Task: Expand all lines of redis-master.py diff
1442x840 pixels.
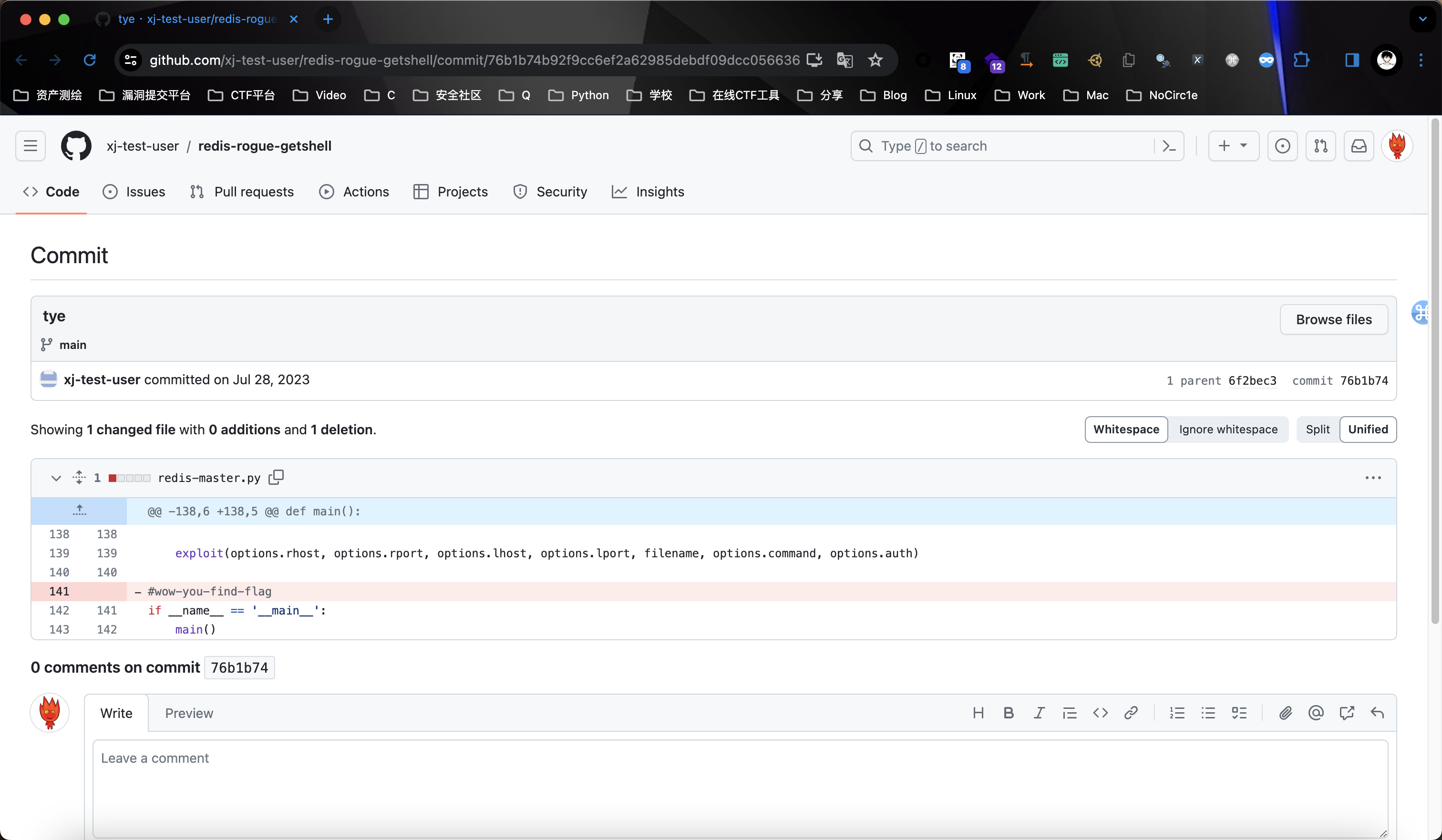Action: [79, 477]
